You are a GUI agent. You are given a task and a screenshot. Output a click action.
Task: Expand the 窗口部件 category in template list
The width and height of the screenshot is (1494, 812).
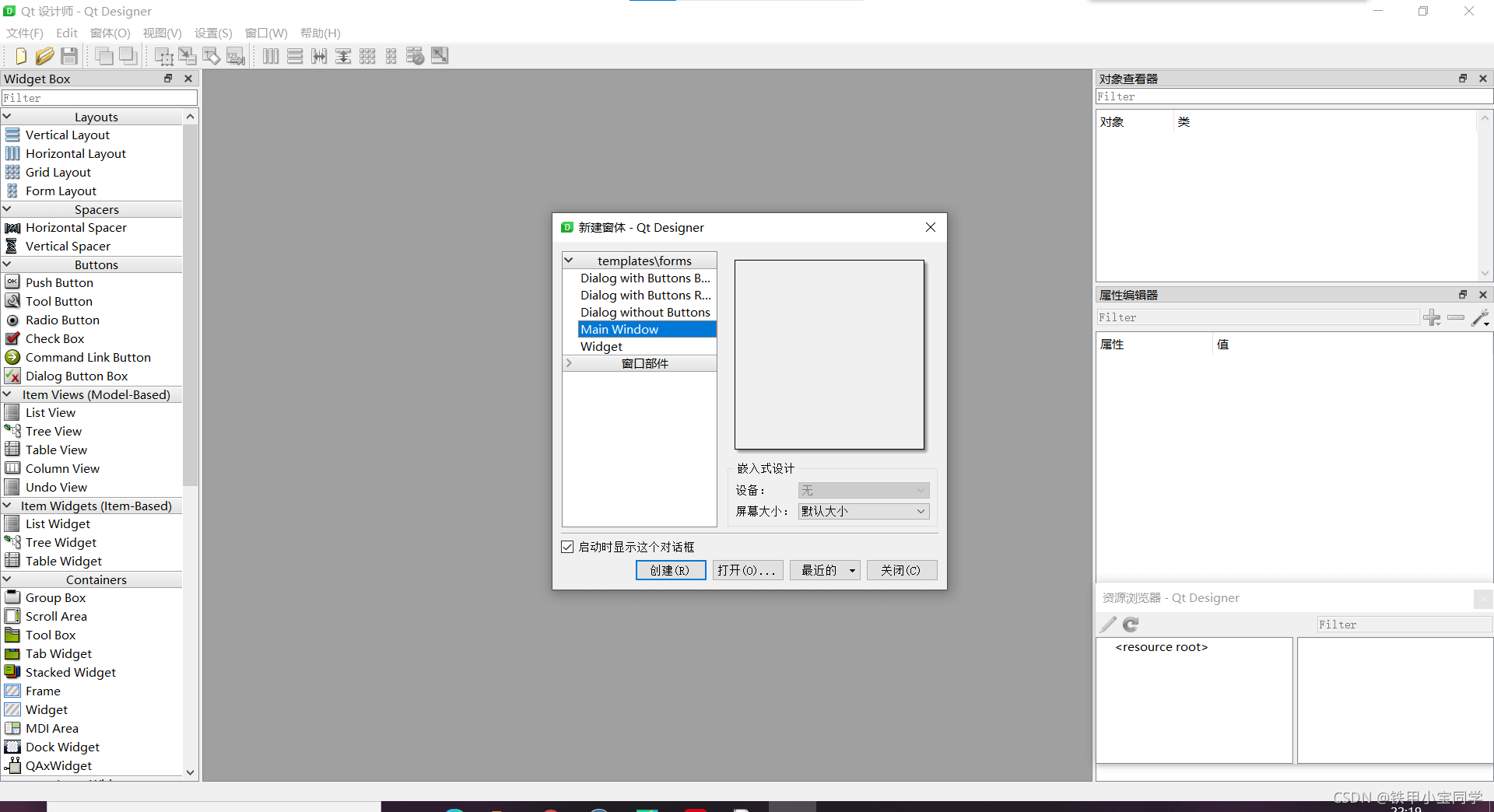(569, 363)
